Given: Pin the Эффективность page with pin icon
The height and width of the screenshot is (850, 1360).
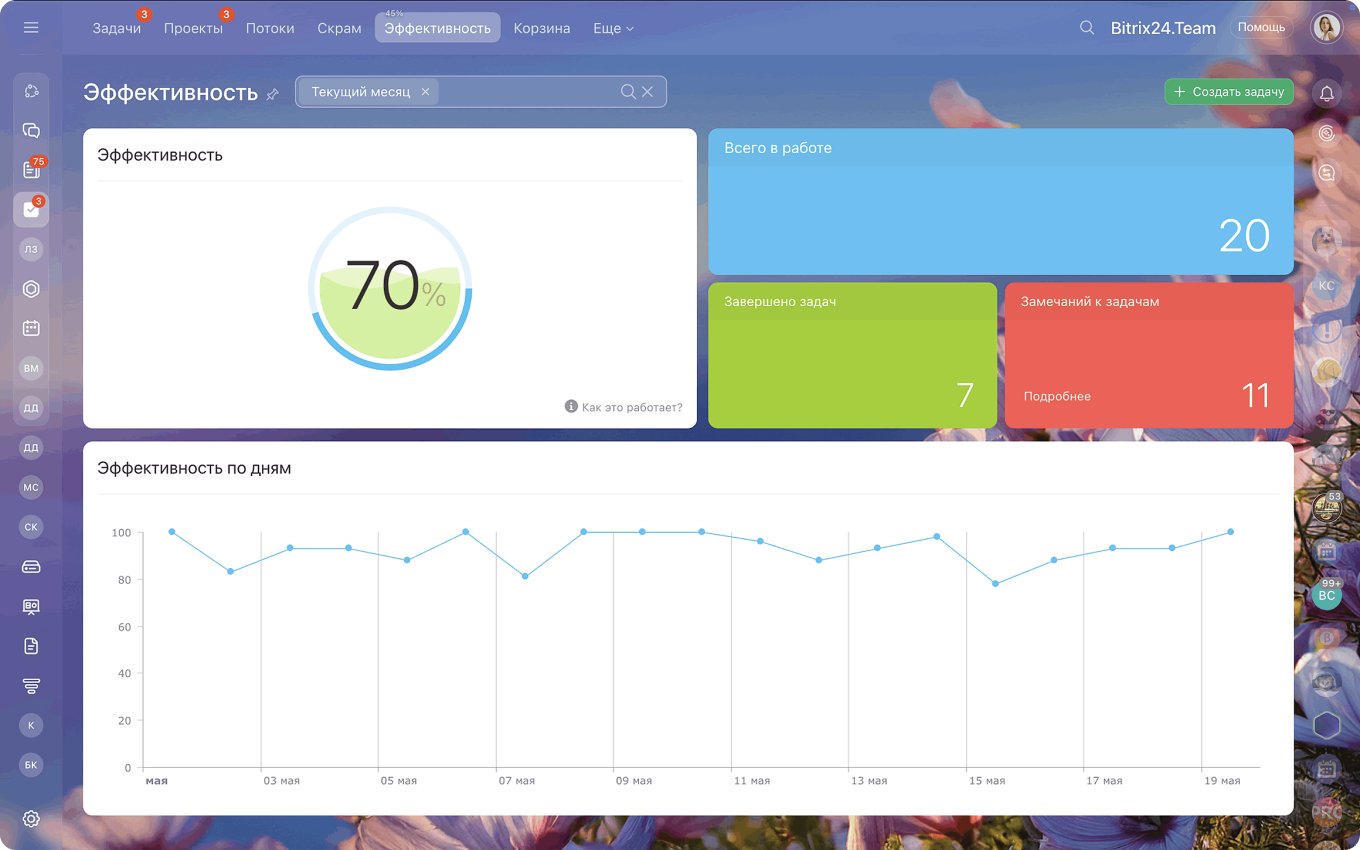Looking at the screenshot, I should (x=272, y=94).
